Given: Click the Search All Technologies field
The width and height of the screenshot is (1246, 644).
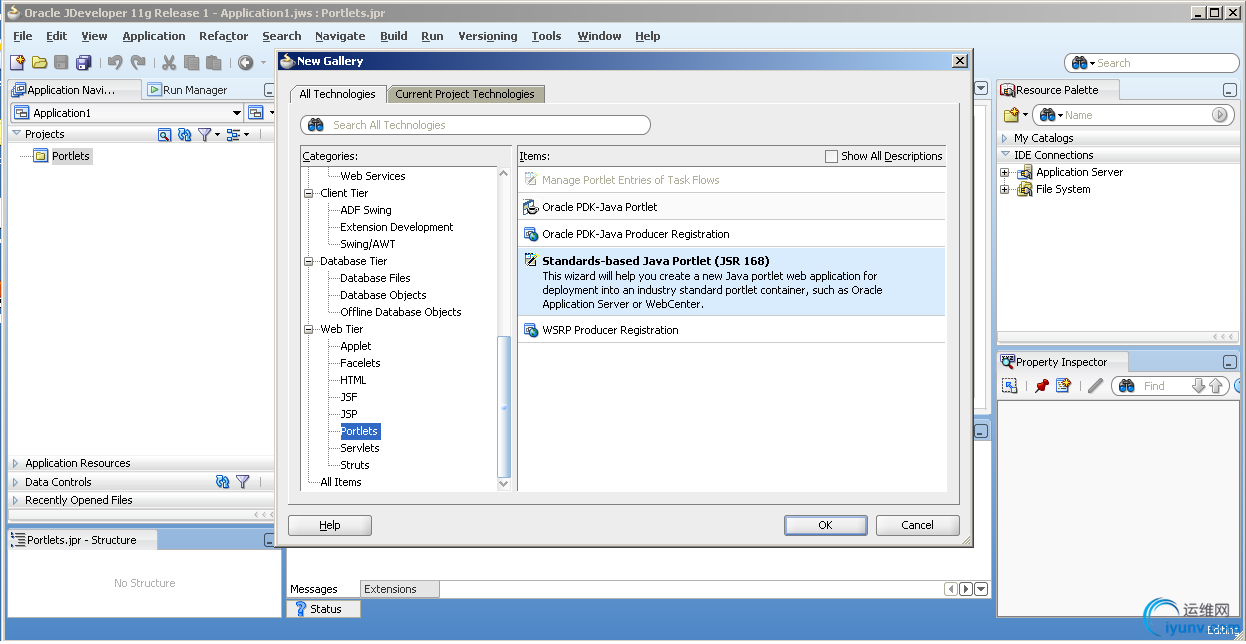Looking at the screenshot, I should (x=475, y=125).
